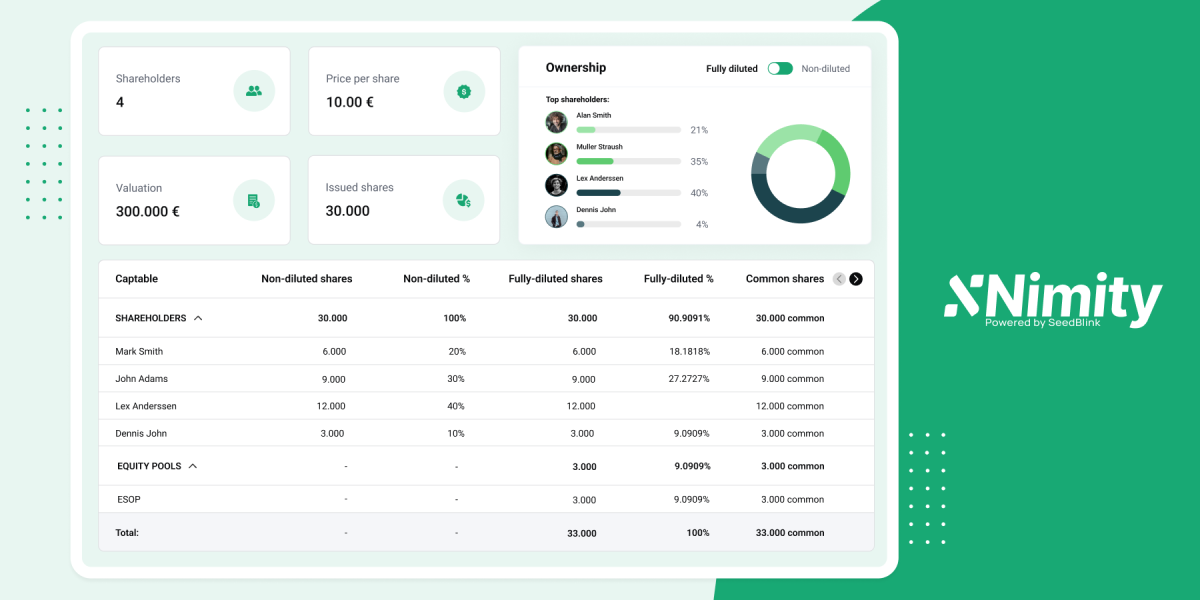1200x600 pixels.
Task: Click the 10.00 € price value
Action: pyautogui.click(x=350, y=102)
